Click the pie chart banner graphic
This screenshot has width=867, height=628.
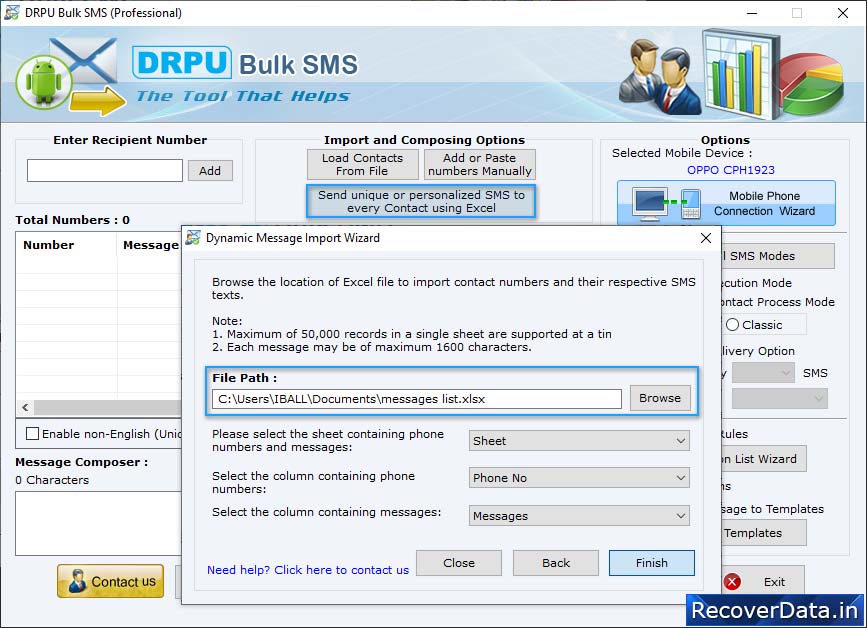tap(813, 82)
